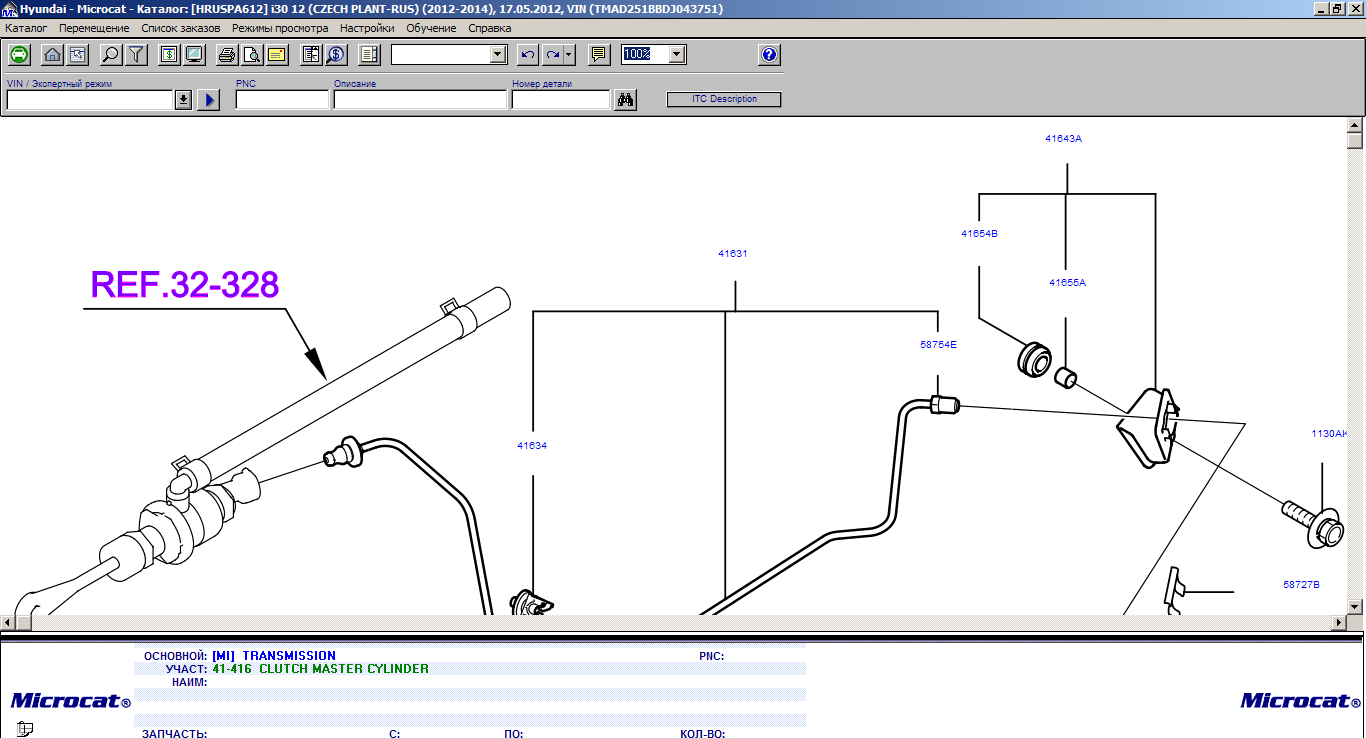The image size is (1366, 739).
Task: Click the blue help question mark
Action: [x=768, y=55]
